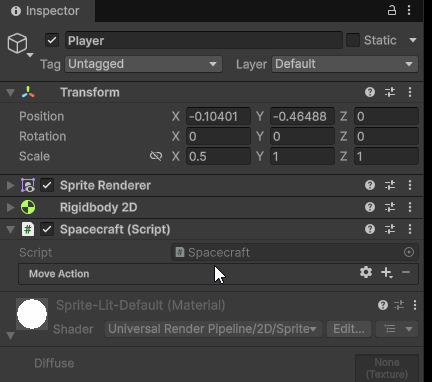Click the Player name field
The height and width of the screenshot is (382, 432).
pyautogui.click(x=204, y=40)
